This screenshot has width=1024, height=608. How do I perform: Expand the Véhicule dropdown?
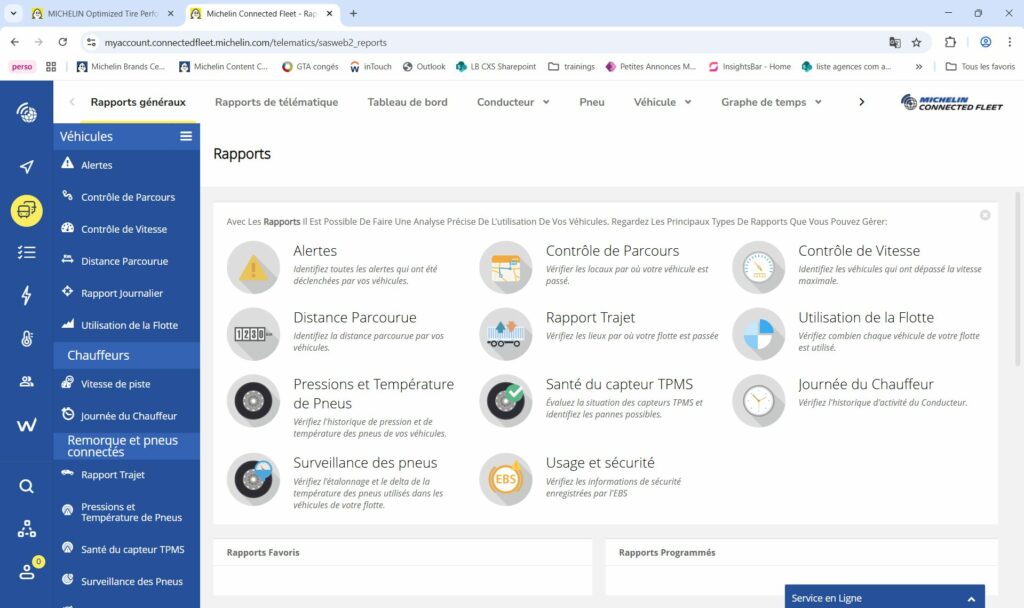[x=662, y=102]
